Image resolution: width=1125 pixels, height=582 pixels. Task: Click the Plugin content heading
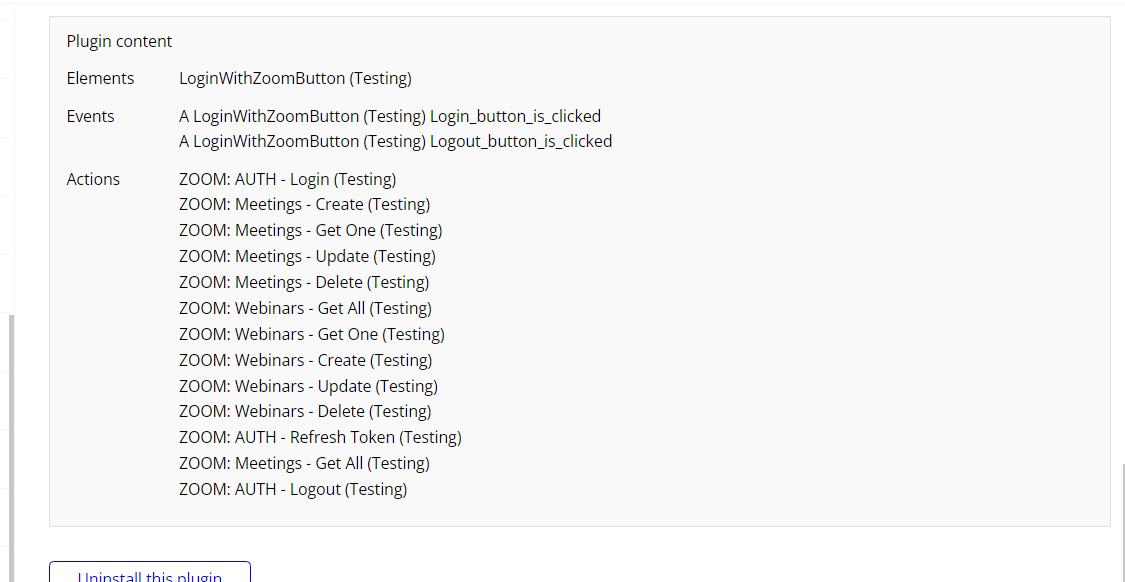tap(119, 41)
